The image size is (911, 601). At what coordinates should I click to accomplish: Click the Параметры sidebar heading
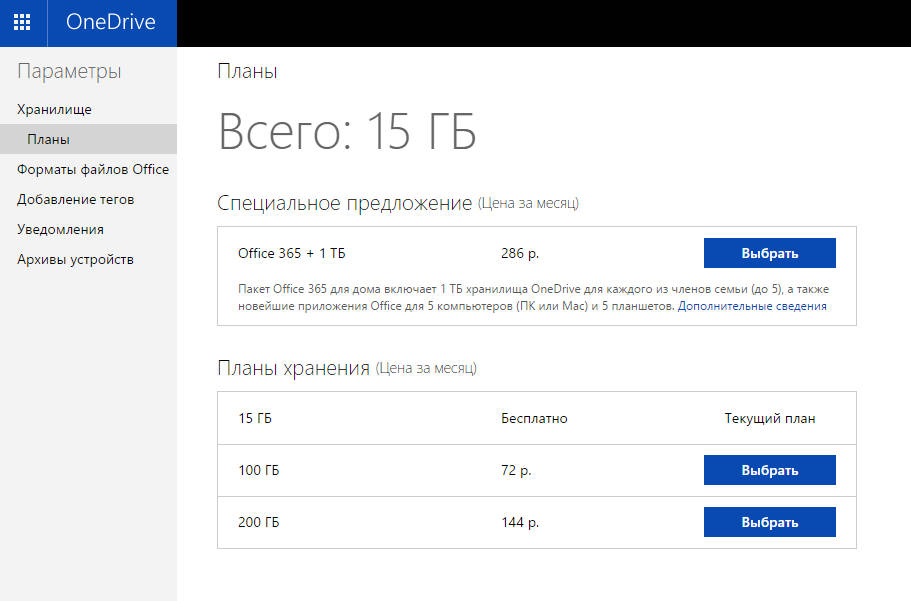click(69, 71)
